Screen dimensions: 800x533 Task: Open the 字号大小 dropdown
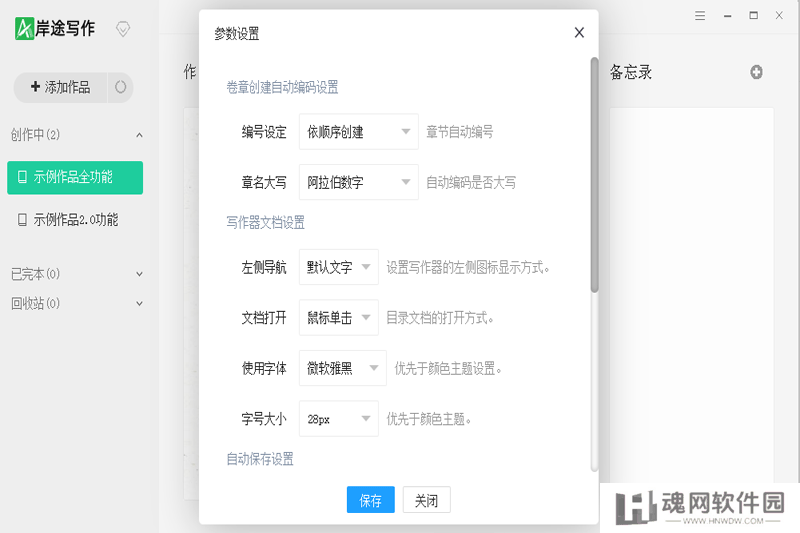[339, 419]
